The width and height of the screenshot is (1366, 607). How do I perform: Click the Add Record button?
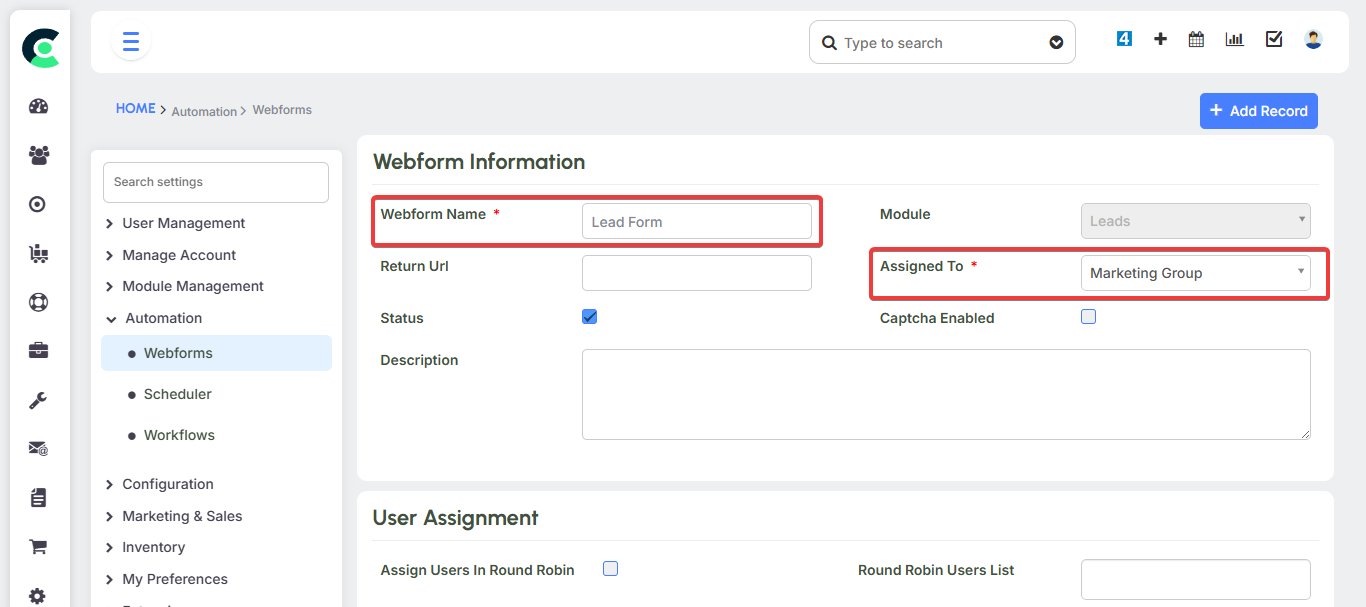(1258, 110)
